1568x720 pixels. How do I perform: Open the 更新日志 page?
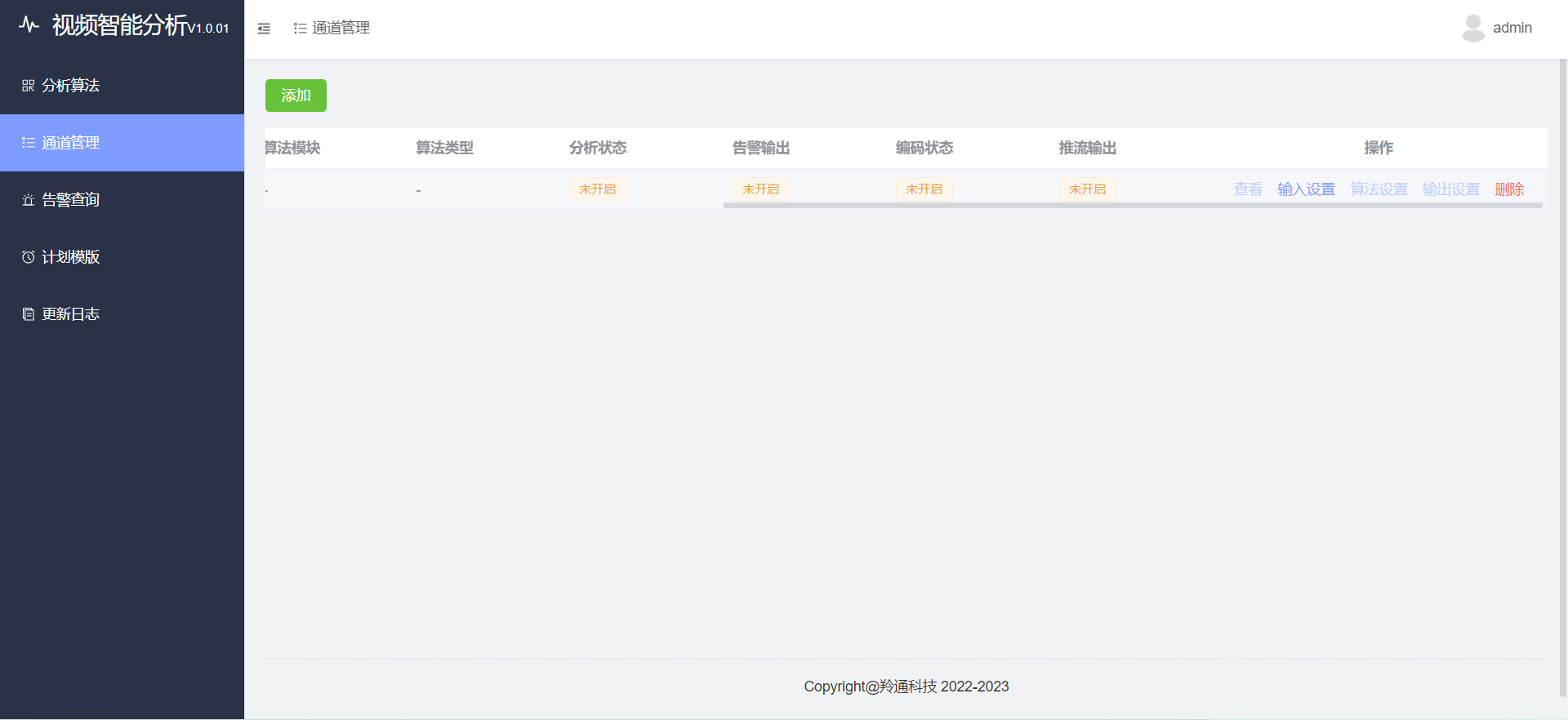click(x=122, y=314)
